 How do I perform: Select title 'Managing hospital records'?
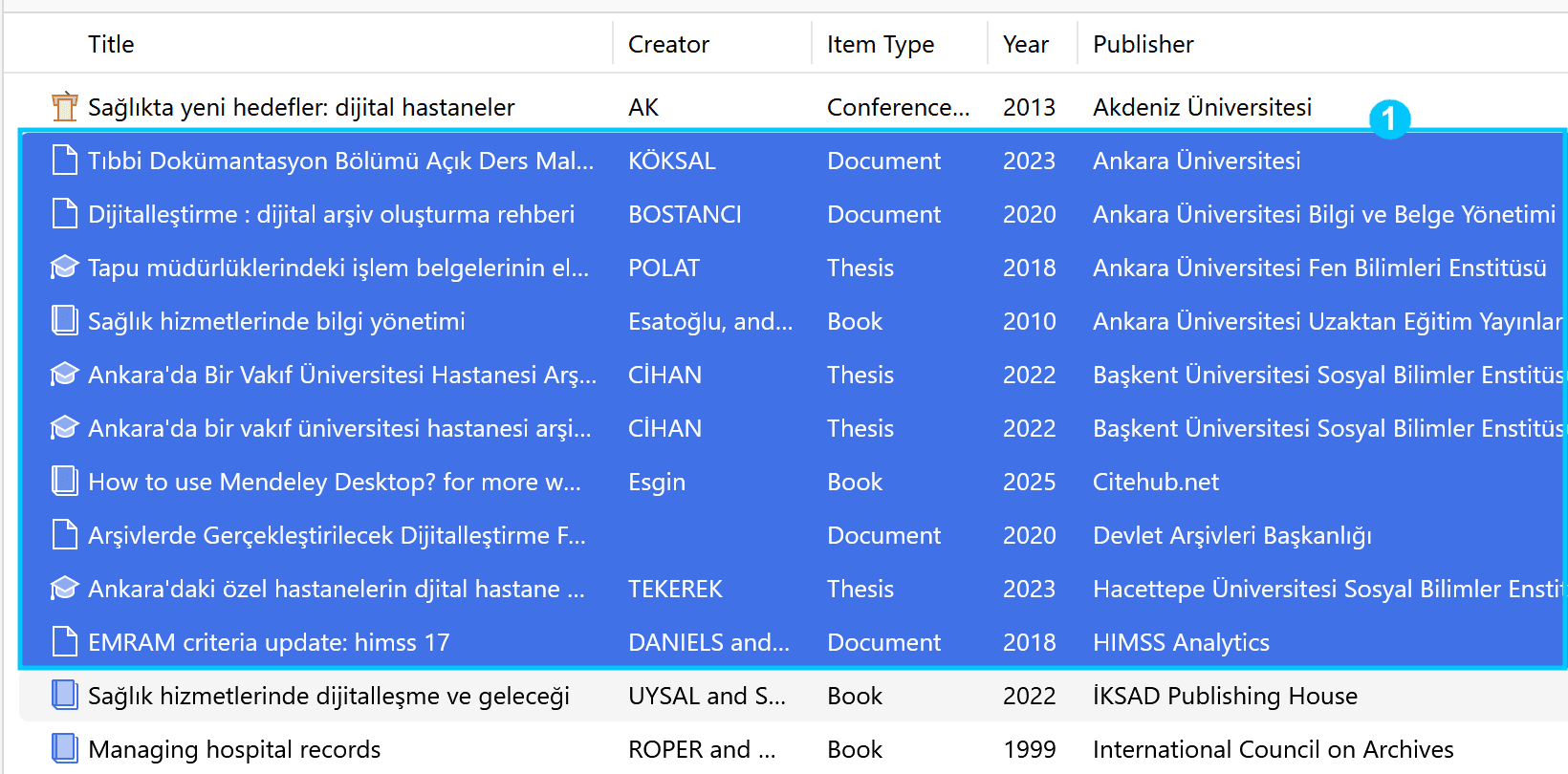pyautogui.click(x=234, y=749)
